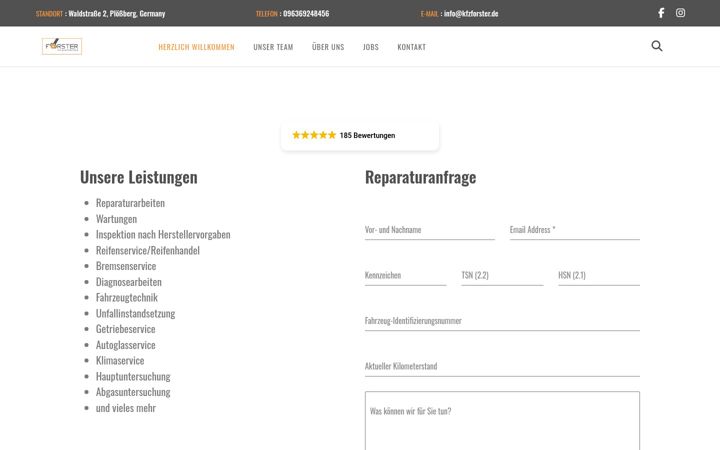Click the Waldstraße 2 address text

(117, 13)
